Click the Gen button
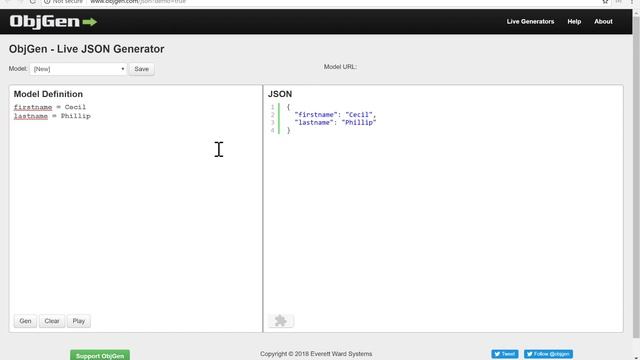Image resolution: width=640 pixels, height=360 pixels. [x=25, y=321]
